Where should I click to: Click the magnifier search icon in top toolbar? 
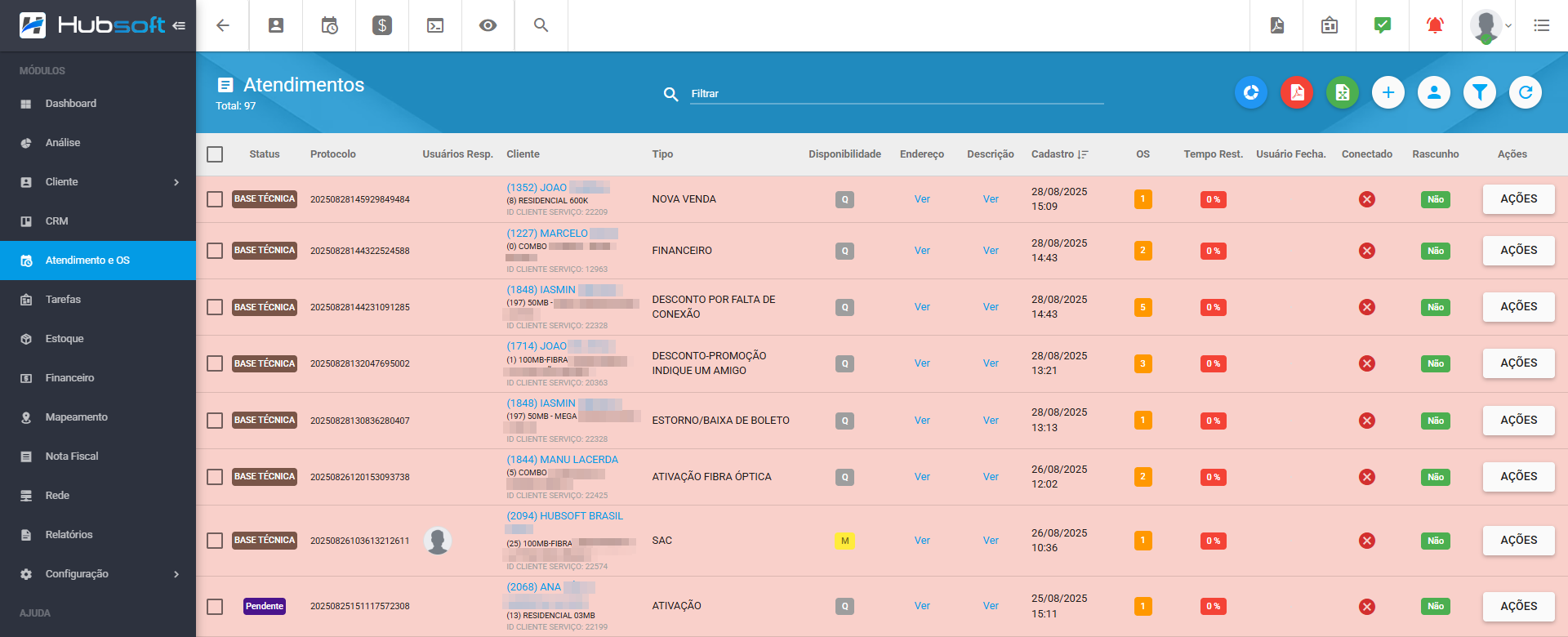pyautogui.click(x=541, y=25)
